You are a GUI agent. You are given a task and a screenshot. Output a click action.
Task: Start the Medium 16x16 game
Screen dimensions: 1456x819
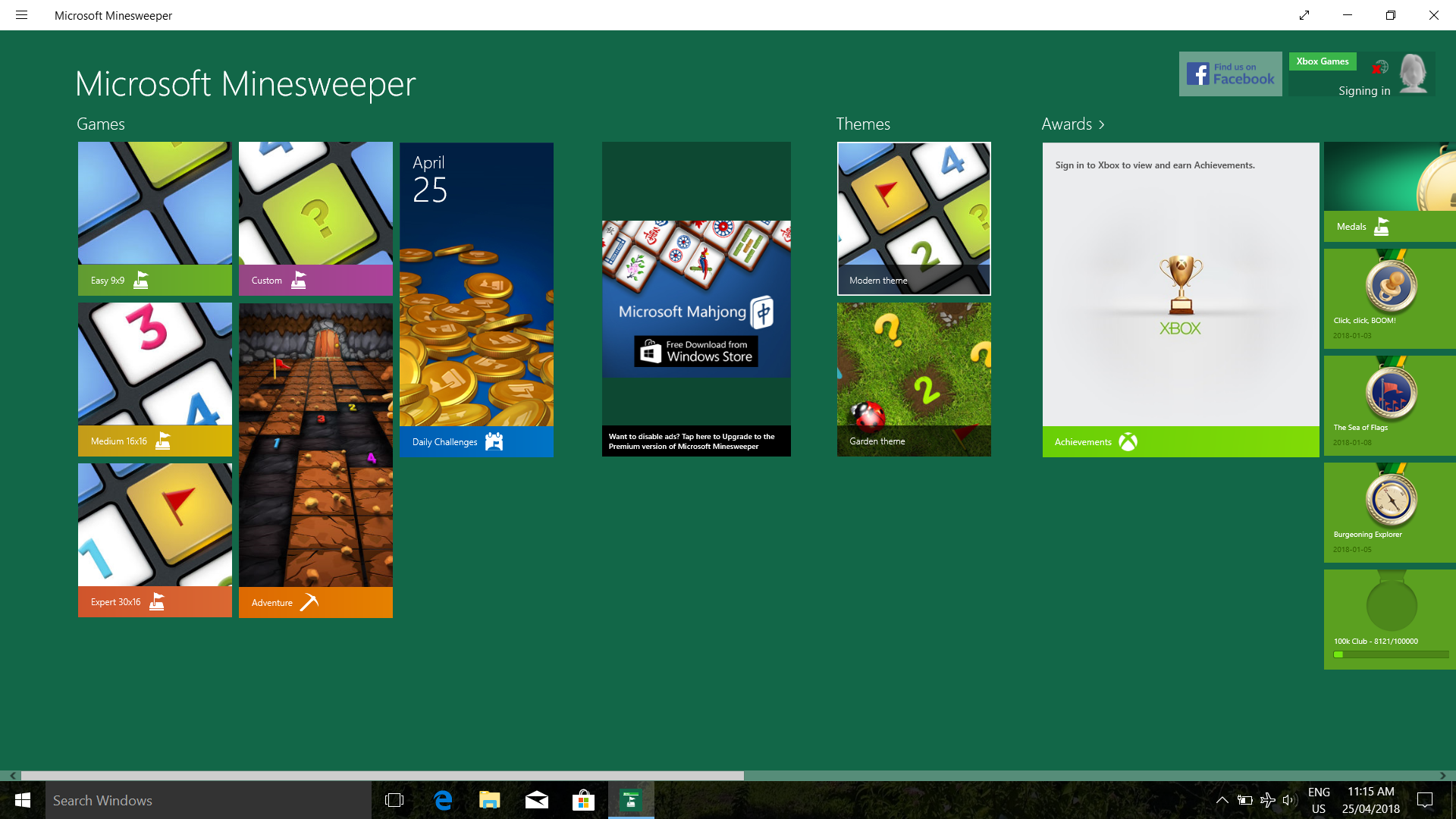(x=155, y=379)
